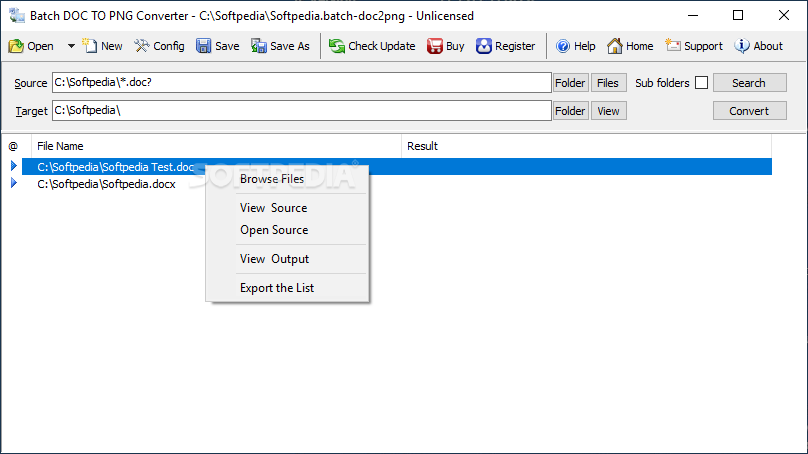Go to the Home page
Screen dimensions: 808x454
(x=630, y=46)
